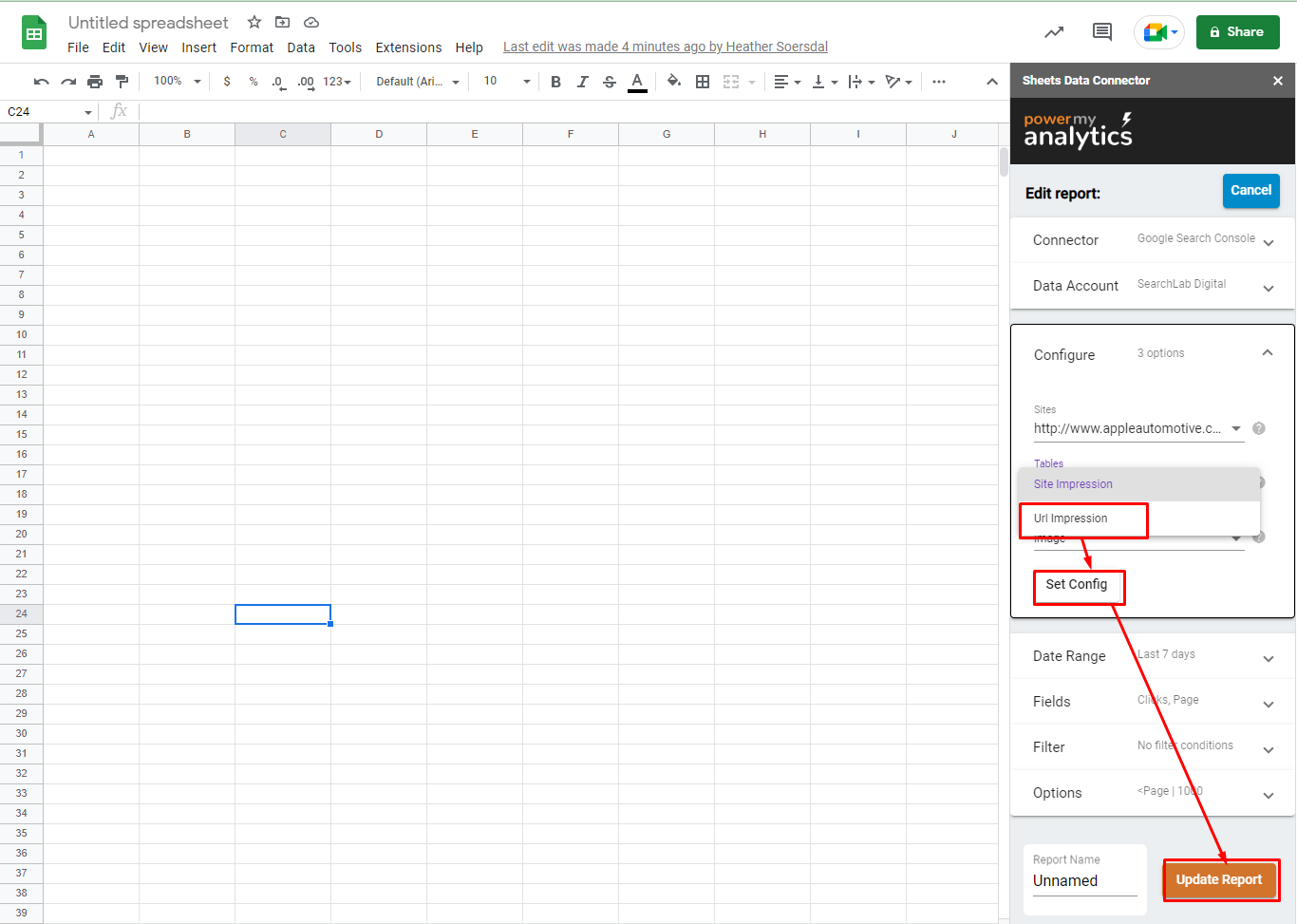Viewport: 1297px width, 924px height.
Task: Open the font size dropdown
Action: (x=506, y=82)
